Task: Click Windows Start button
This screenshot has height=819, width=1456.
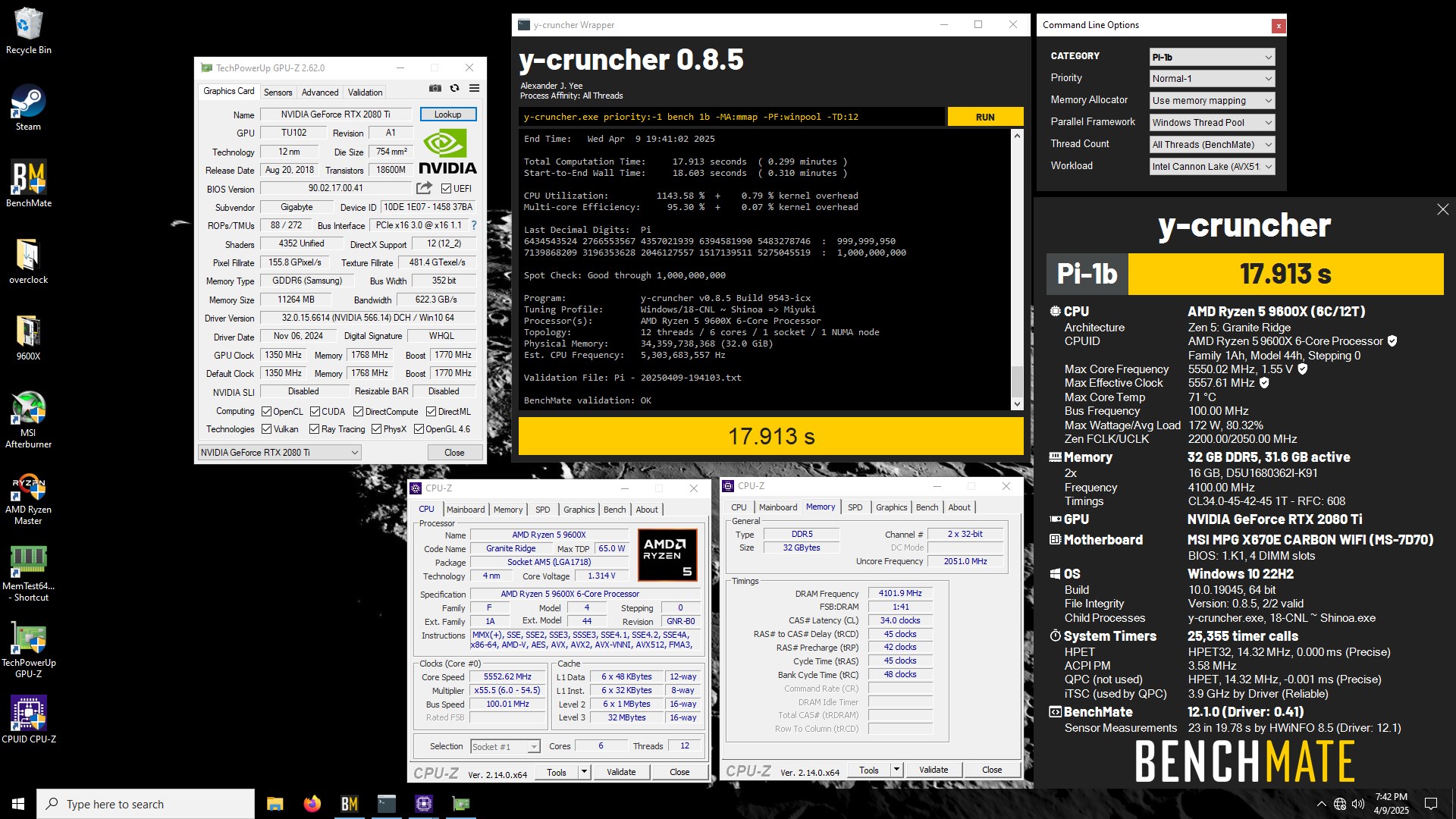Action: click(18, 804)
